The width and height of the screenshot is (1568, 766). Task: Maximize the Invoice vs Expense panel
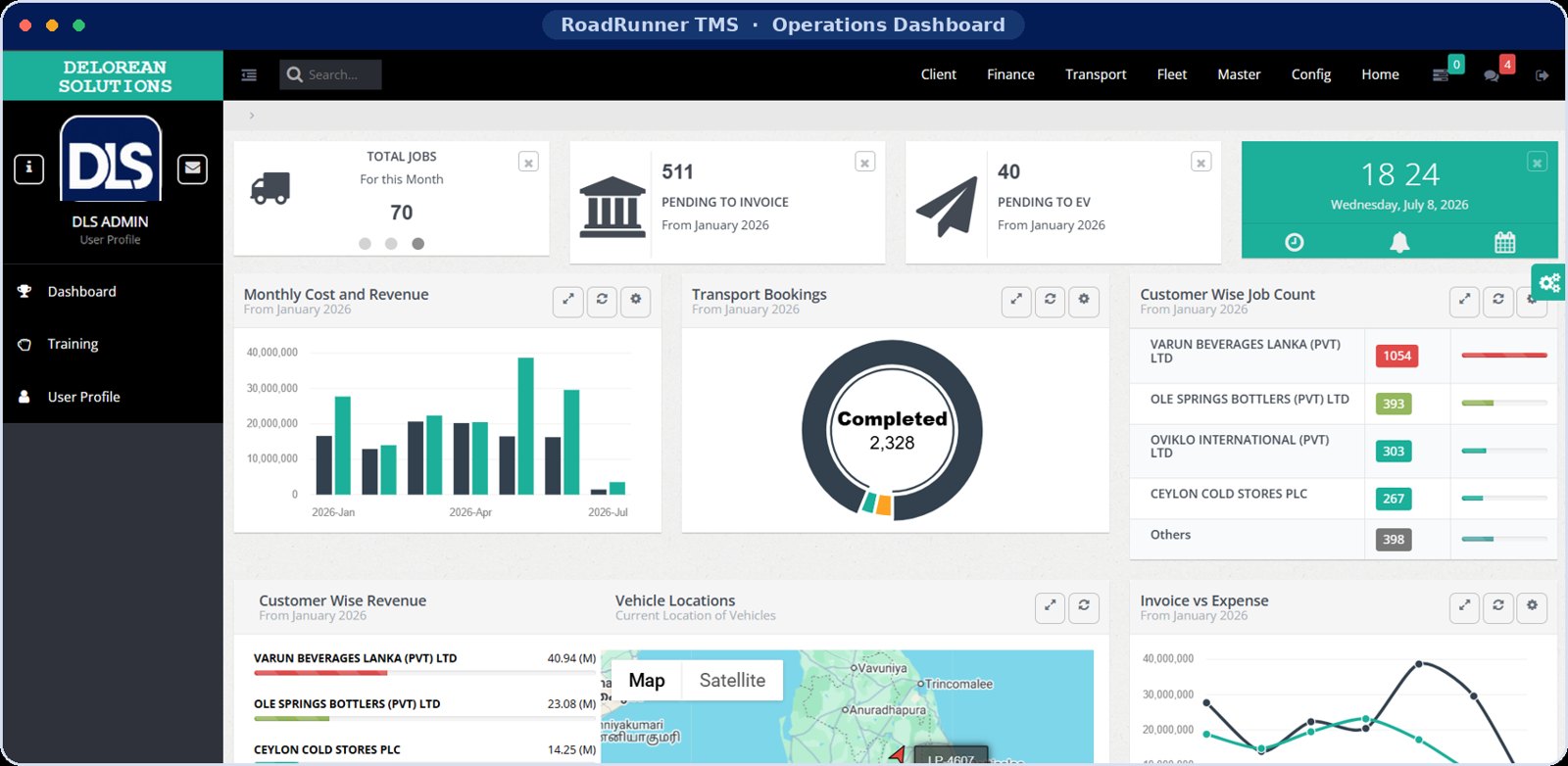click(1464, 607)
